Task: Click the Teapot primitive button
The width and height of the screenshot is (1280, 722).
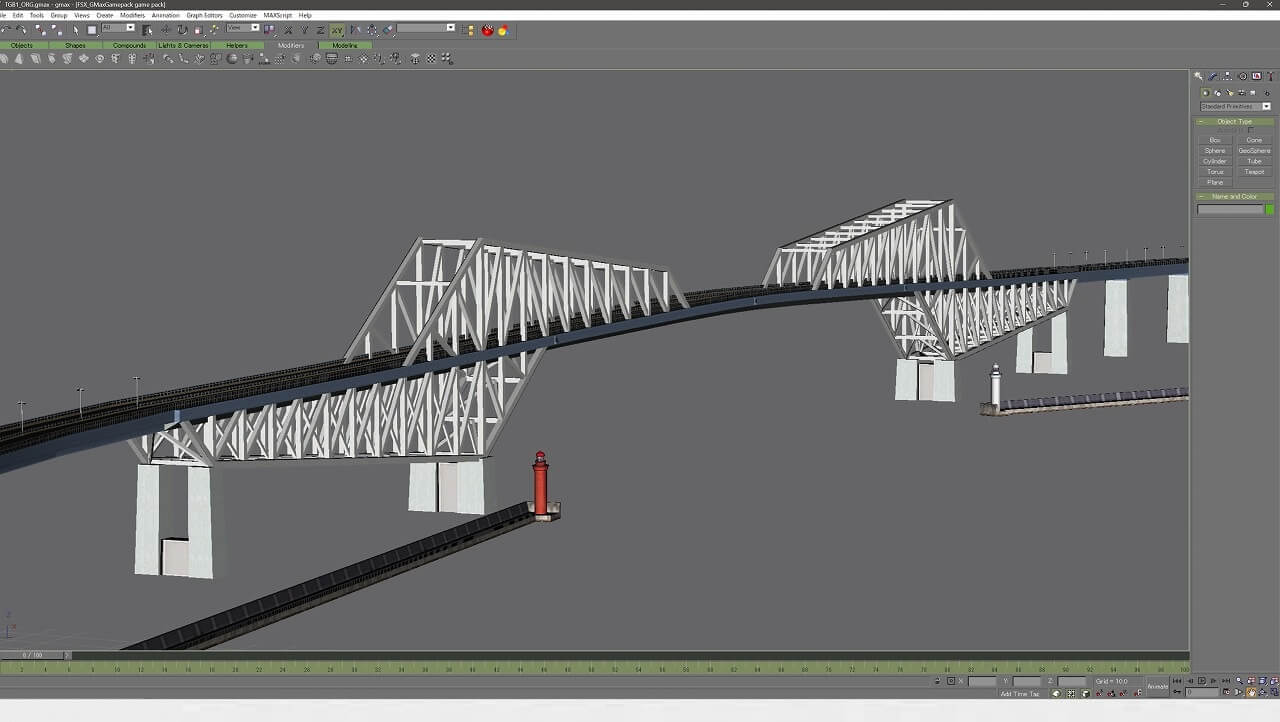Action: click(1254, 172)
